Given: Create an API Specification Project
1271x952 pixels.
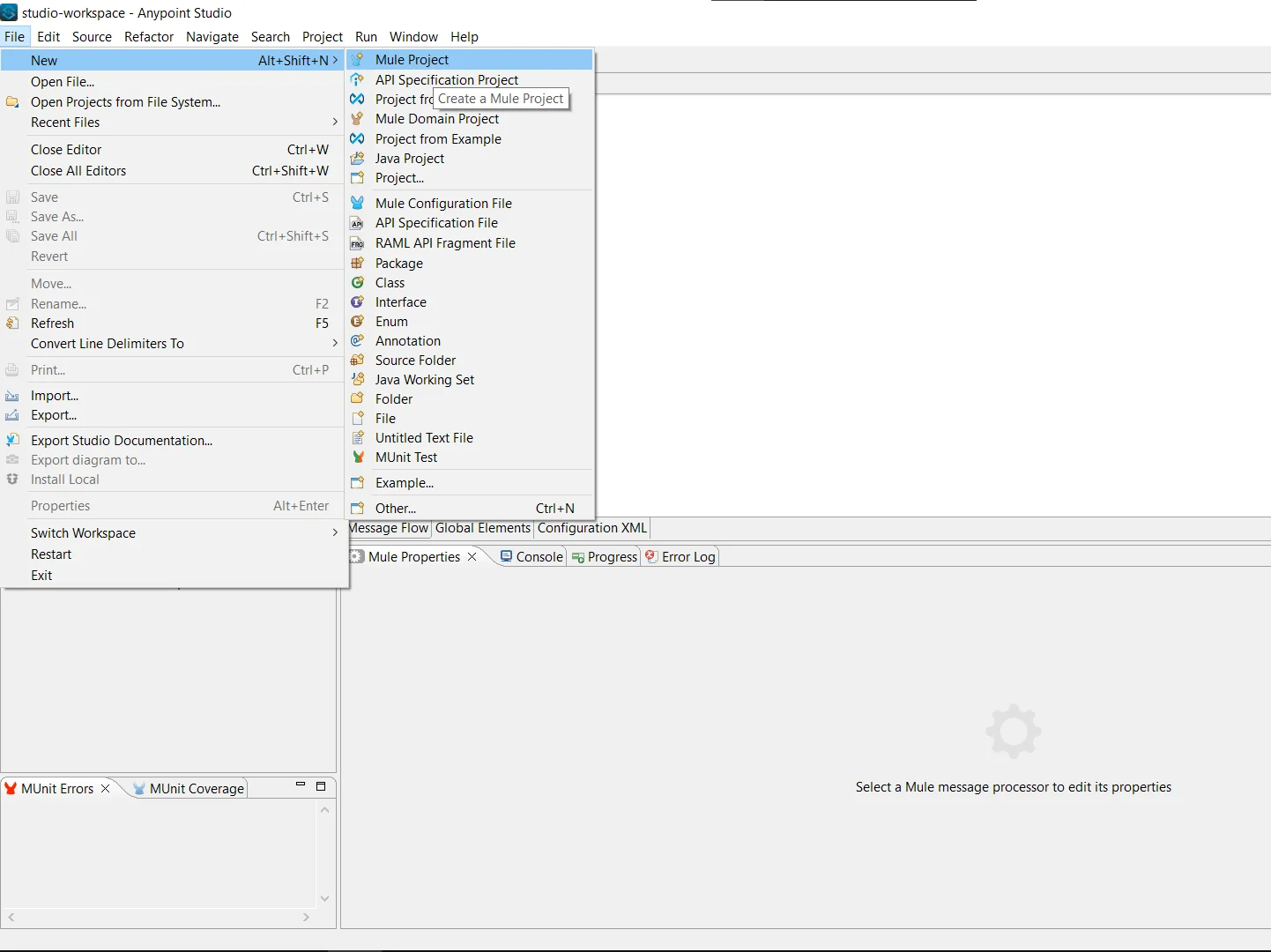Looking at the screenshot, I should coord(446,79).
